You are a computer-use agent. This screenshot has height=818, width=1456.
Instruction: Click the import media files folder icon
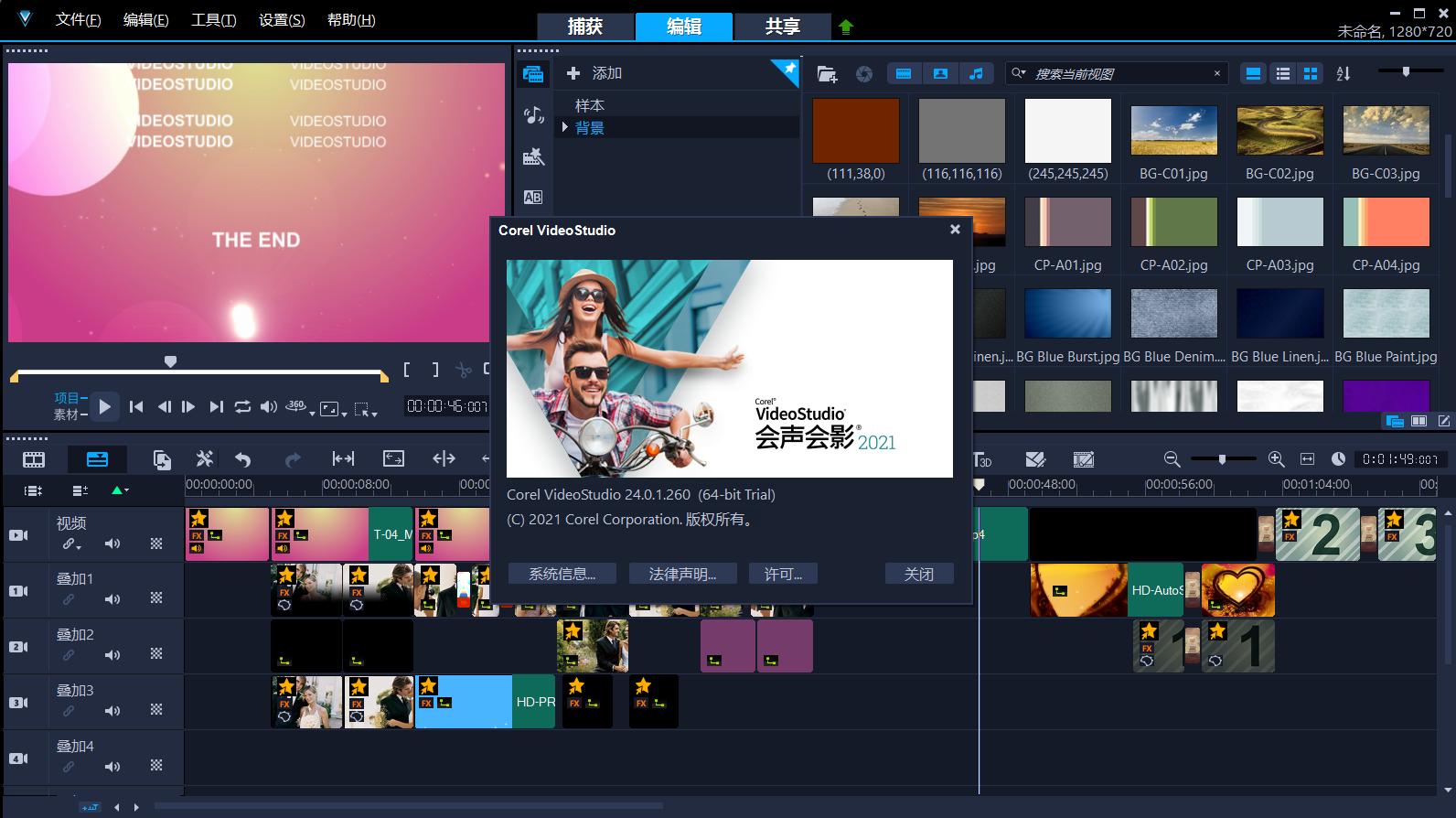click(827, 74)
